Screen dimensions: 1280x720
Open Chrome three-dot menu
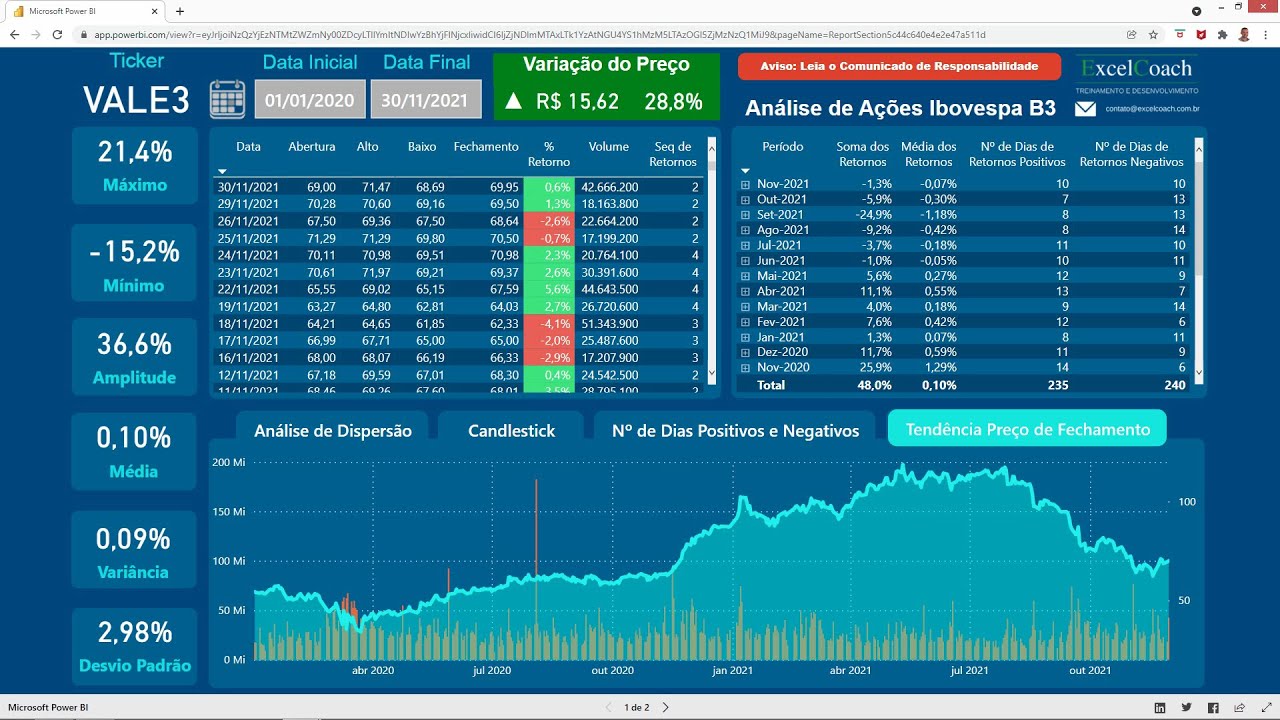(x=1265, y=34)
